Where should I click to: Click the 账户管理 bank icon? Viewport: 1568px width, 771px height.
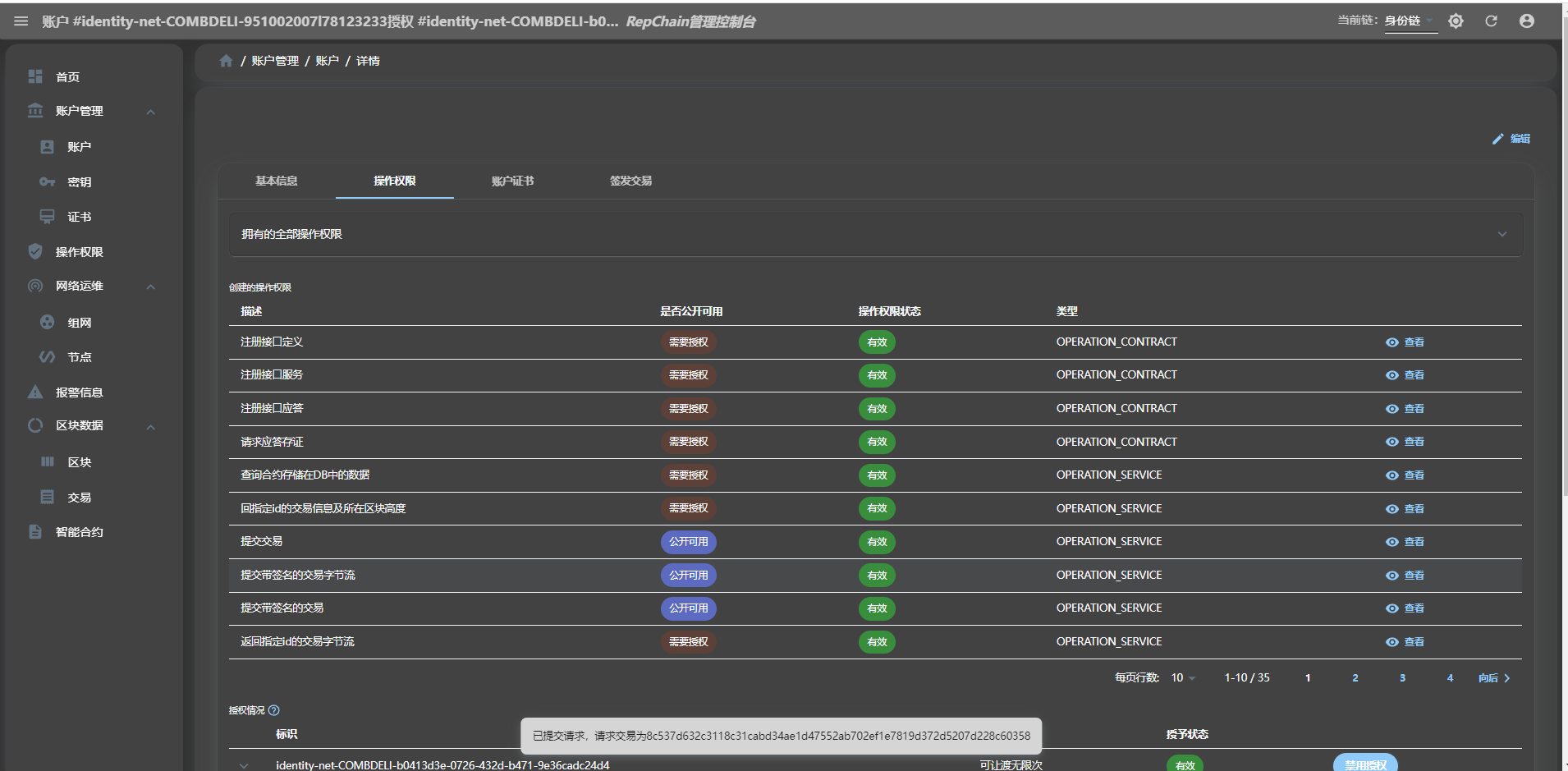pos(35,110)
